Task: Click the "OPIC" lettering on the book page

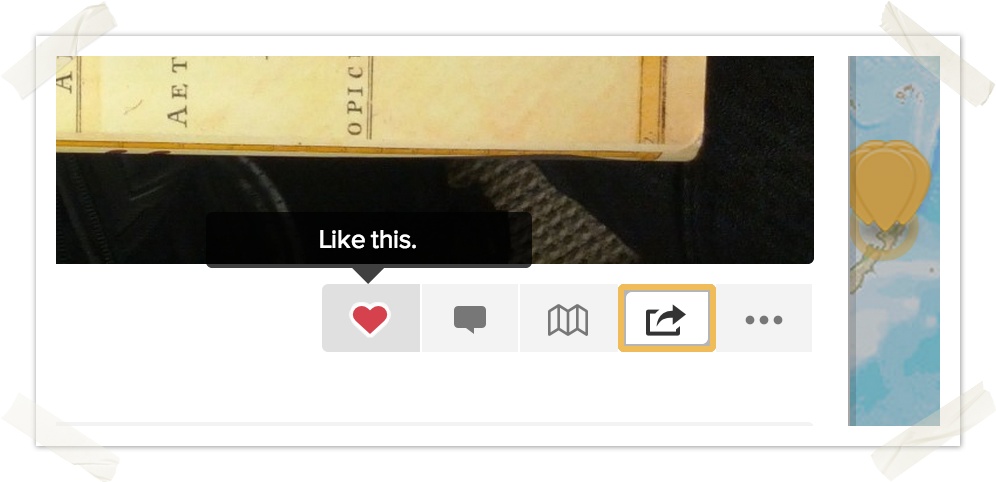Action: (355, 96)
